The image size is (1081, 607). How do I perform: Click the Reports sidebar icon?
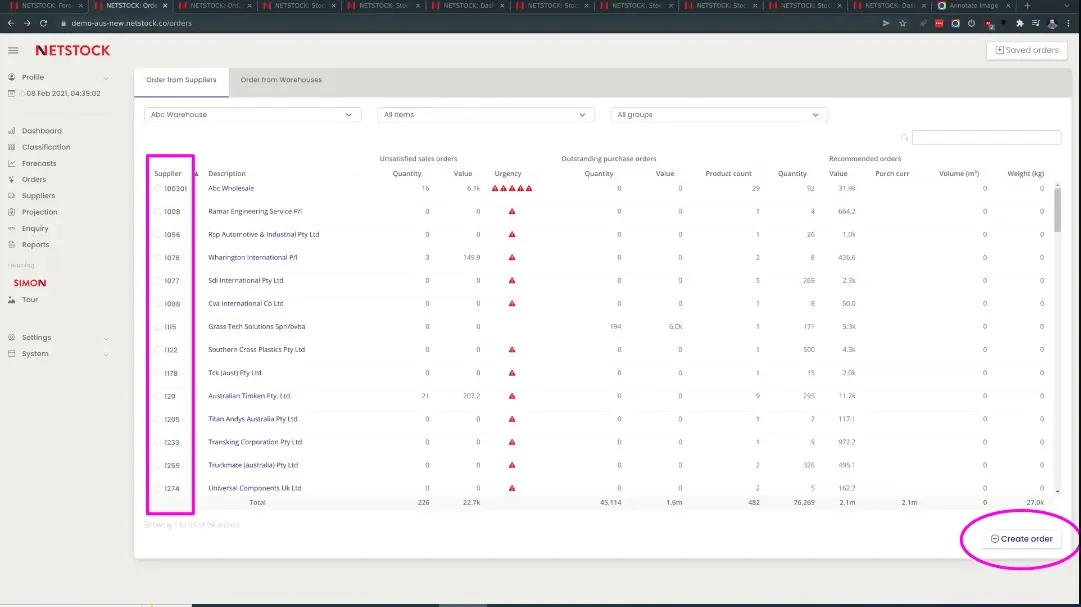tap(12, 244)
